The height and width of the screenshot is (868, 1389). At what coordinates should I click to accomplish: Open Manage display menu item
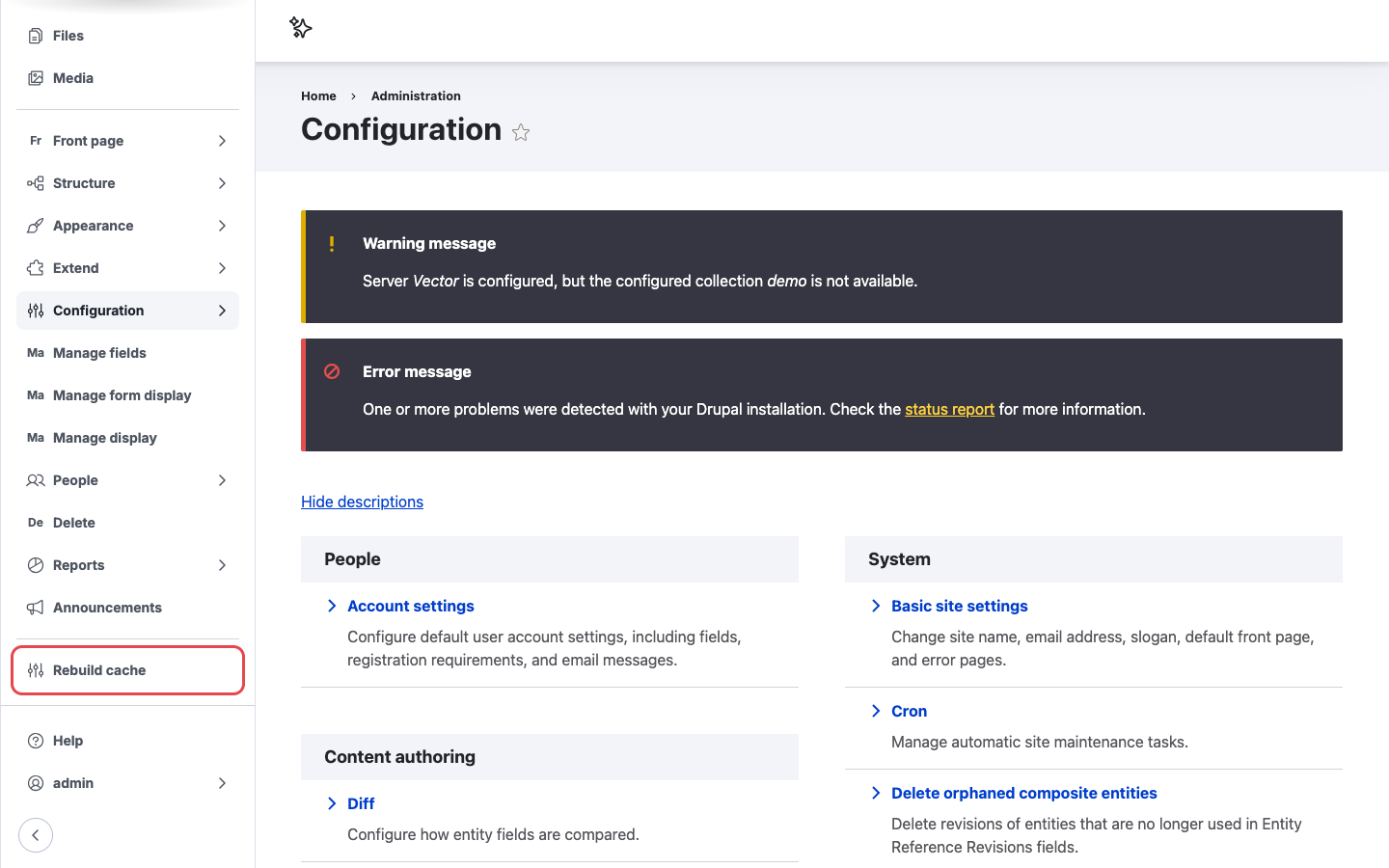[x=127, y=438]
